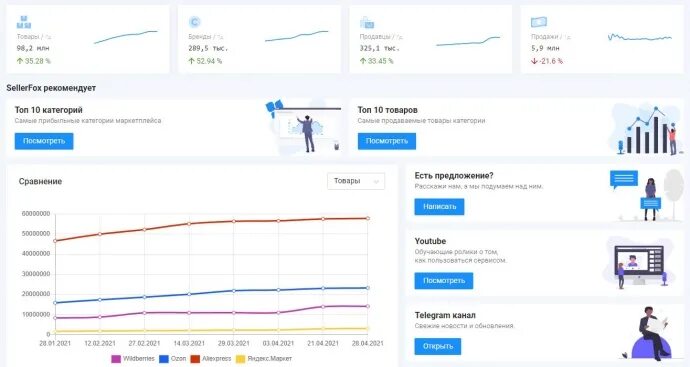Click the Написать button
690x367 pixels.
[x=439, y=206]
